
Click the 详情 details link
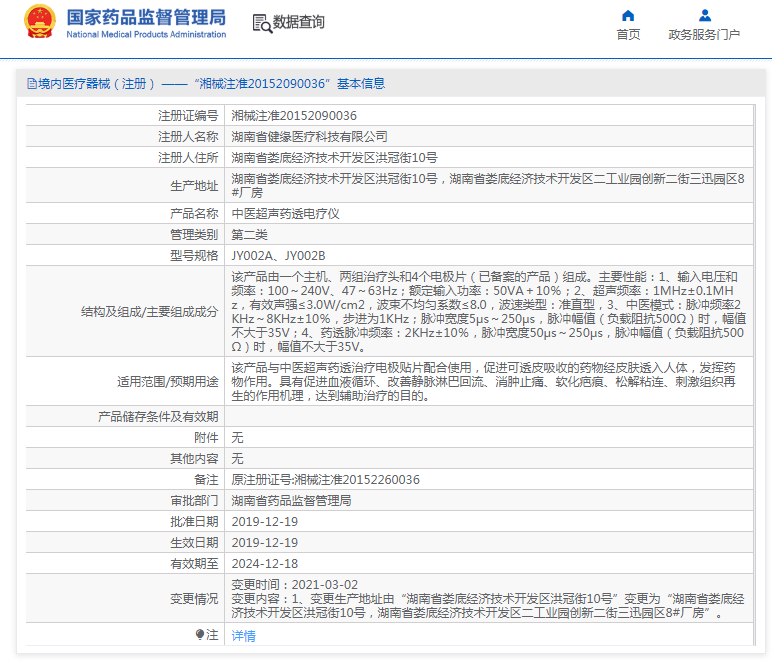click(x=243, y=635)
